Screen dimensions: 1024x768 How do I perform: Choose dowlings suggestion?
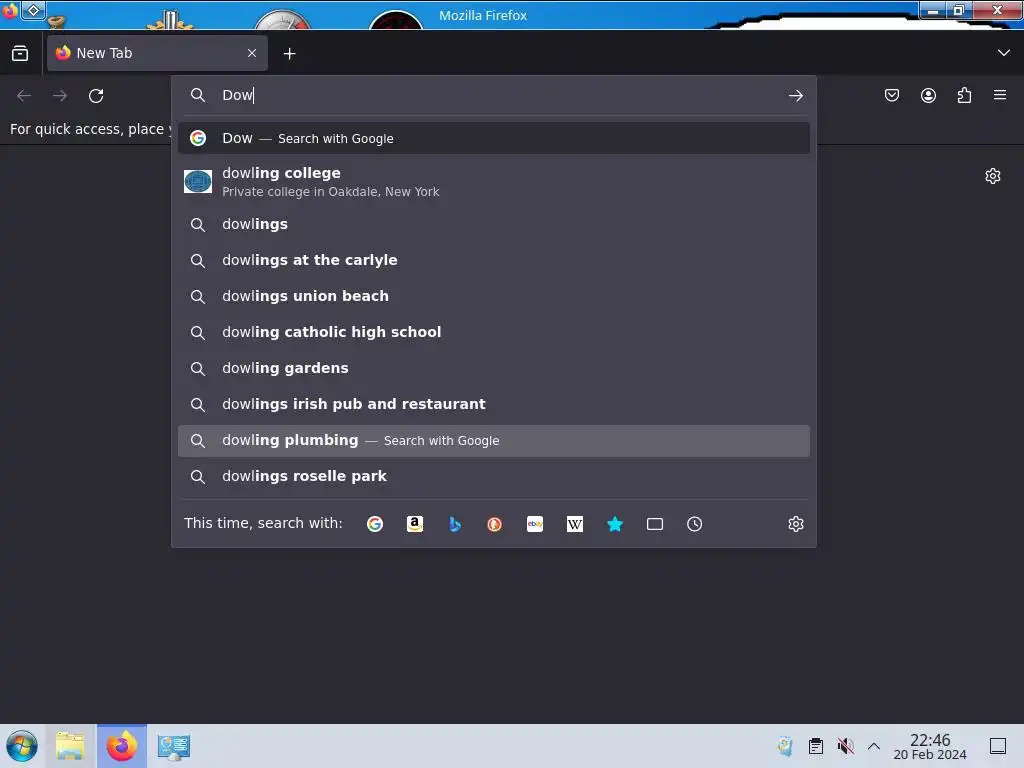(x=494, y=224)
